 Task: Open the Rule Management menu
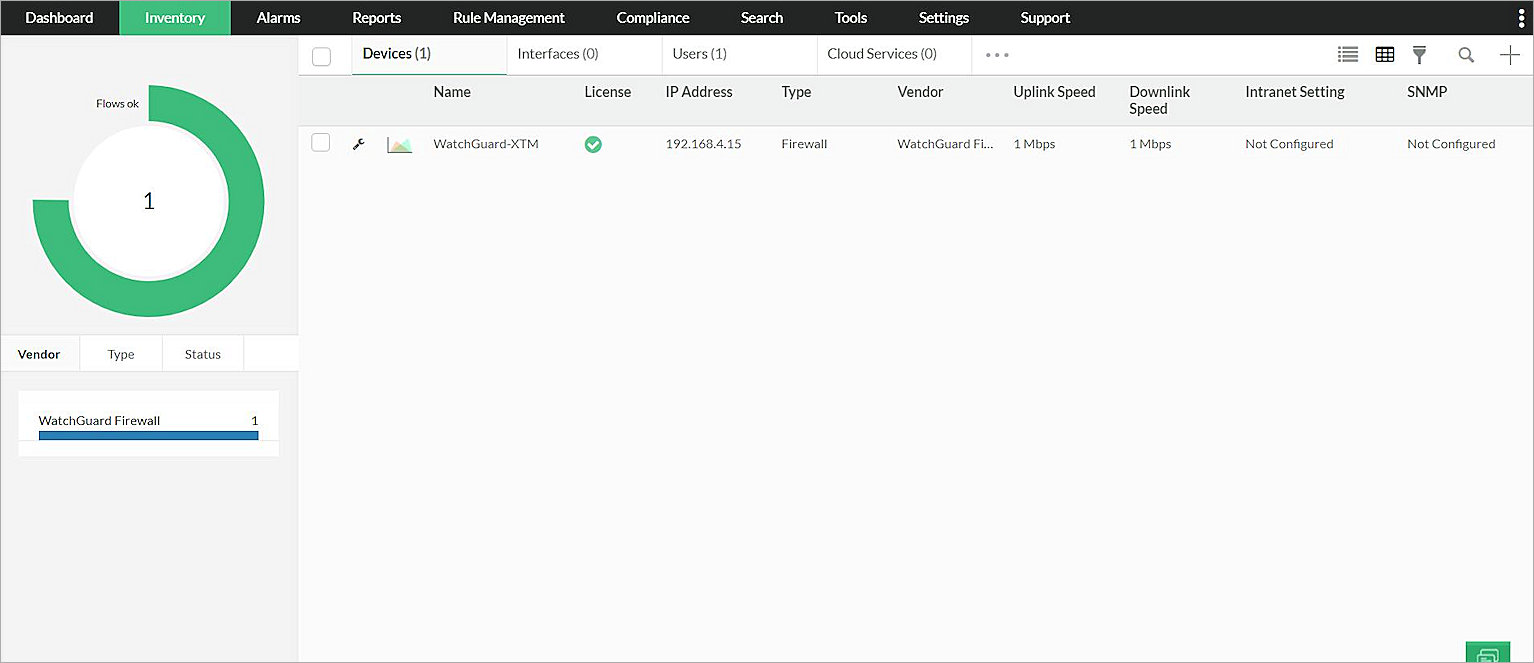(508, 17)
